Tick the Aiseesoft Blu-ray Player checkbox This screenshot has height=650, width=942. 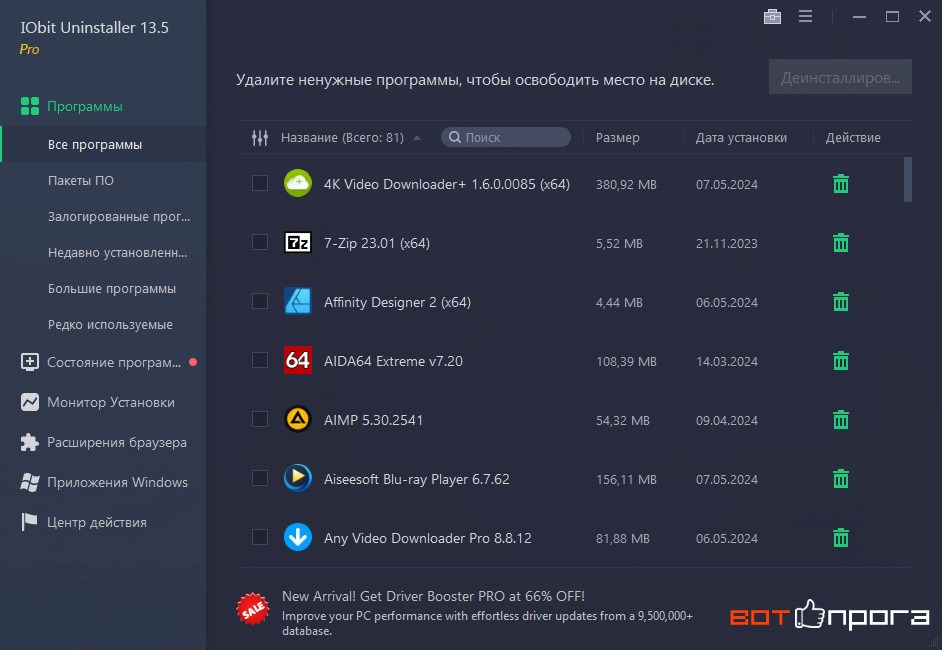[x=260, y=478]
